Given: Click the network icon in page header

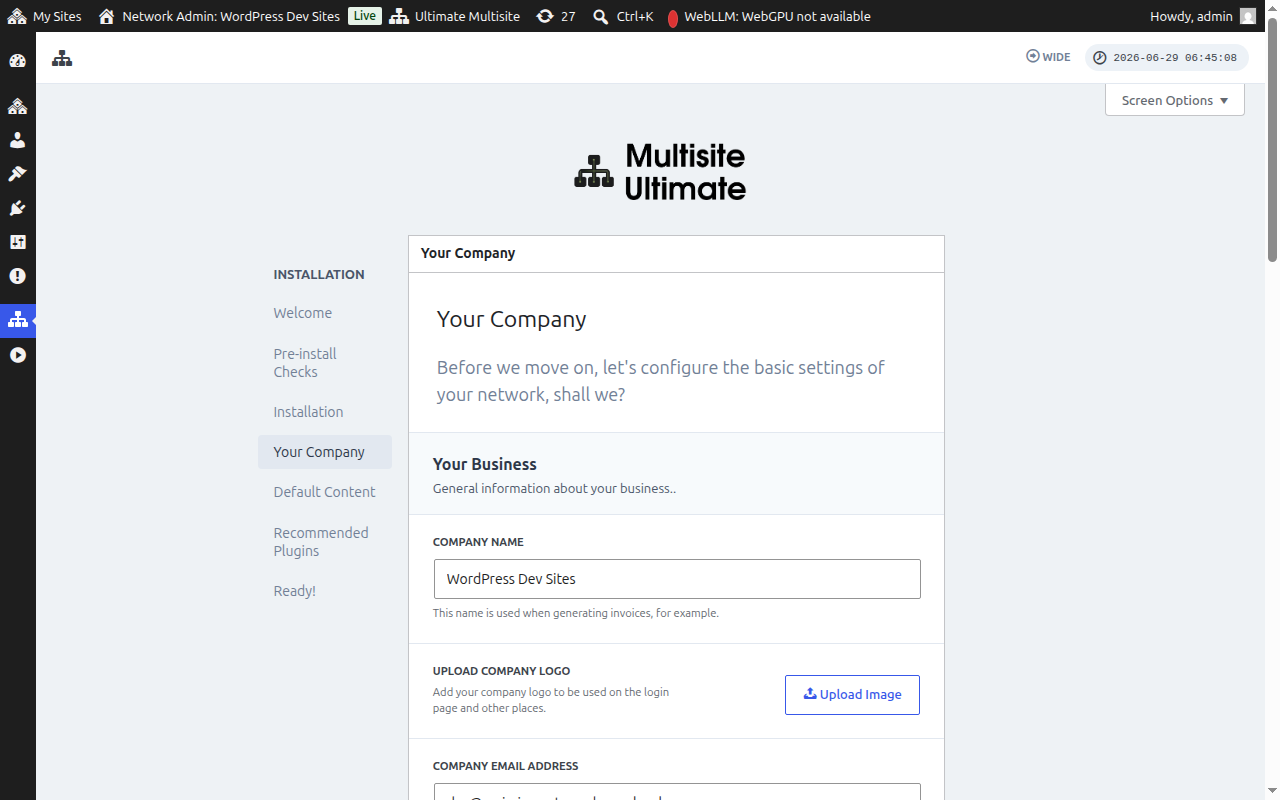Looking at the screenshot, I should click(x=63, y=58).
